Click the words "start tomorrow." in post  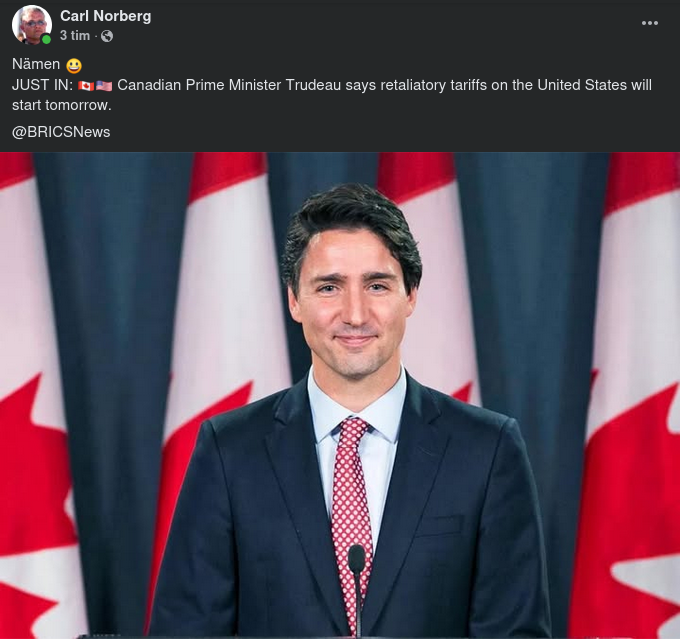[x=61, y=105]
